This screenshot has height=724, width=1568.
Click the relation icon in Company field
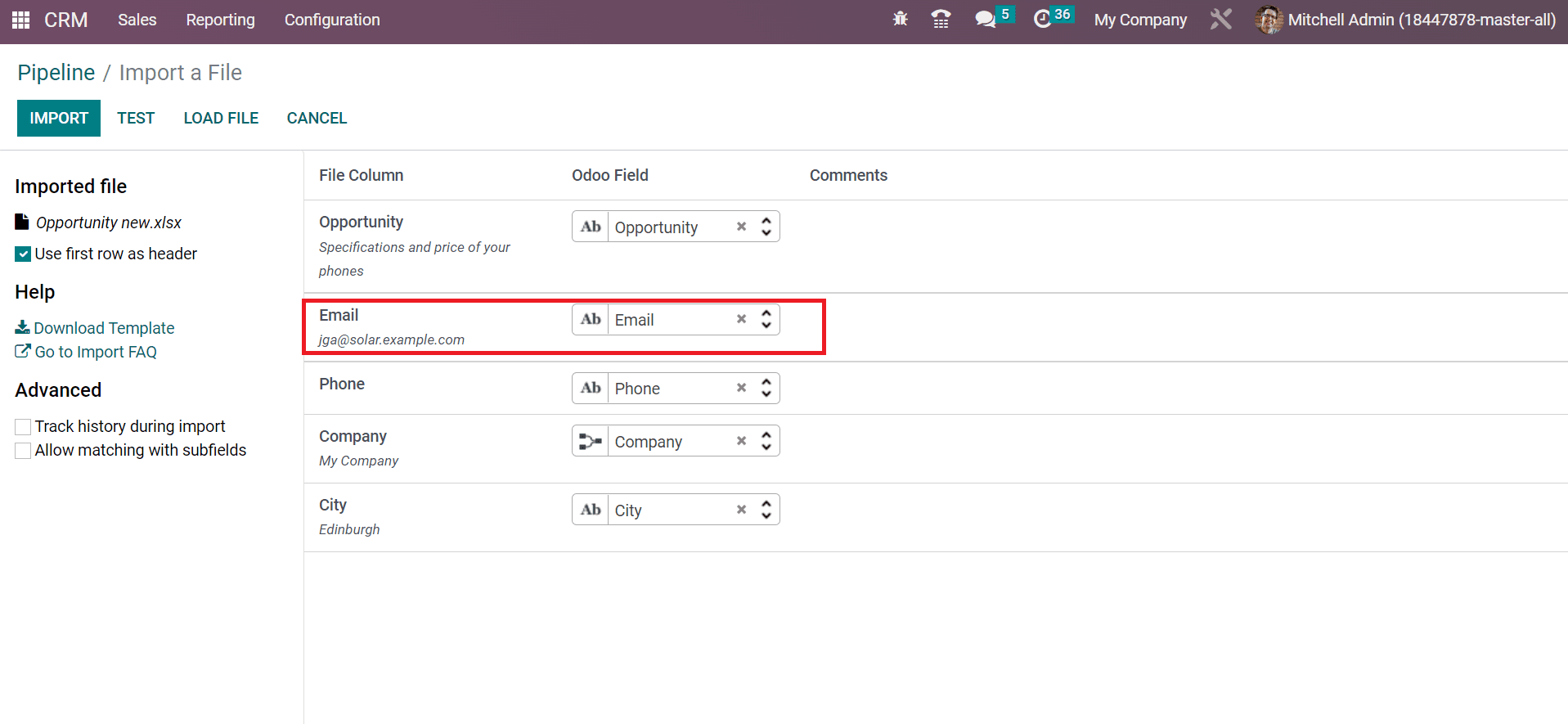tap(591, 441)
